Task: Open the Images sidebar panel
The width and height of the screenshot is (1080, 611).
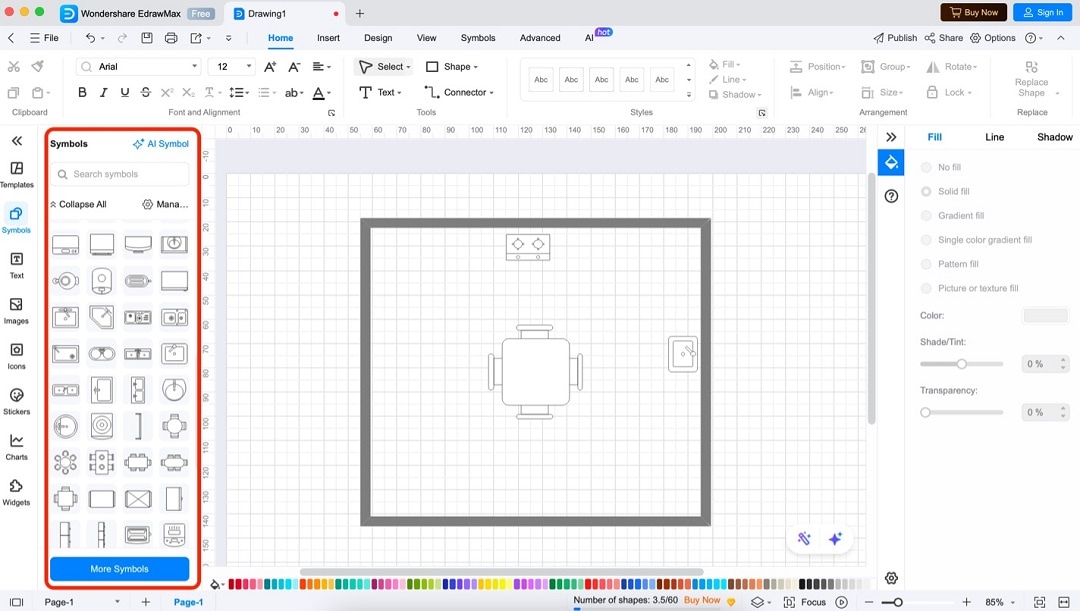Action: (17, 311)
